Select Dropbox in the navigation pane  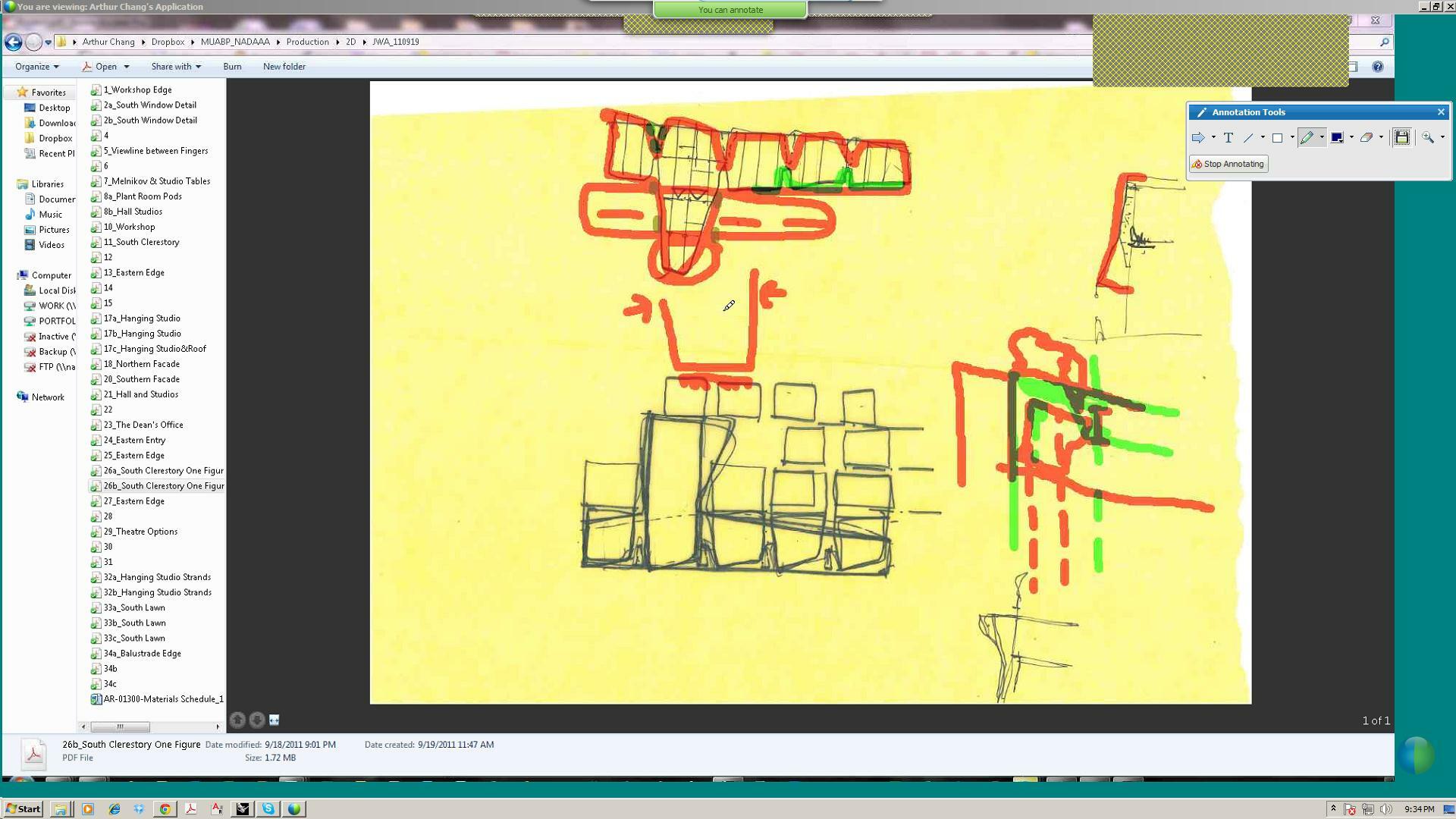pos(49,138)
